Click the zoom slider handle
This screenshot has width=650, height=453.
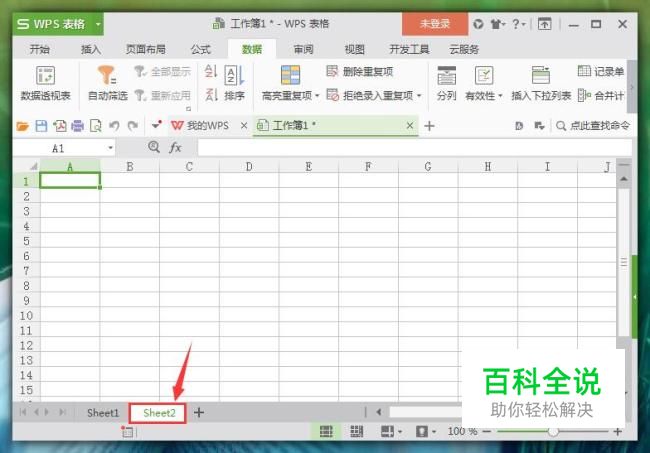click(553, 431)
